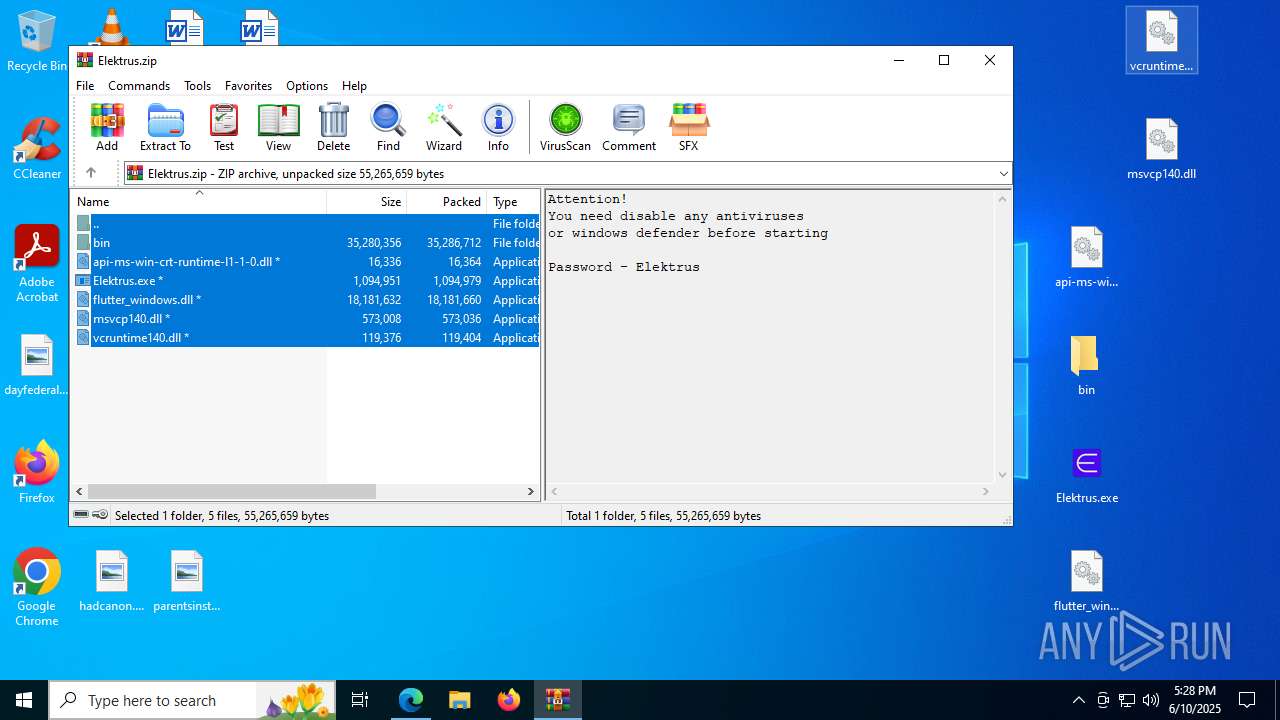Click the WinRAR taskbar button
This screenshot has width=1280, height=720.
pyautogui.click(x=558, y=700)
